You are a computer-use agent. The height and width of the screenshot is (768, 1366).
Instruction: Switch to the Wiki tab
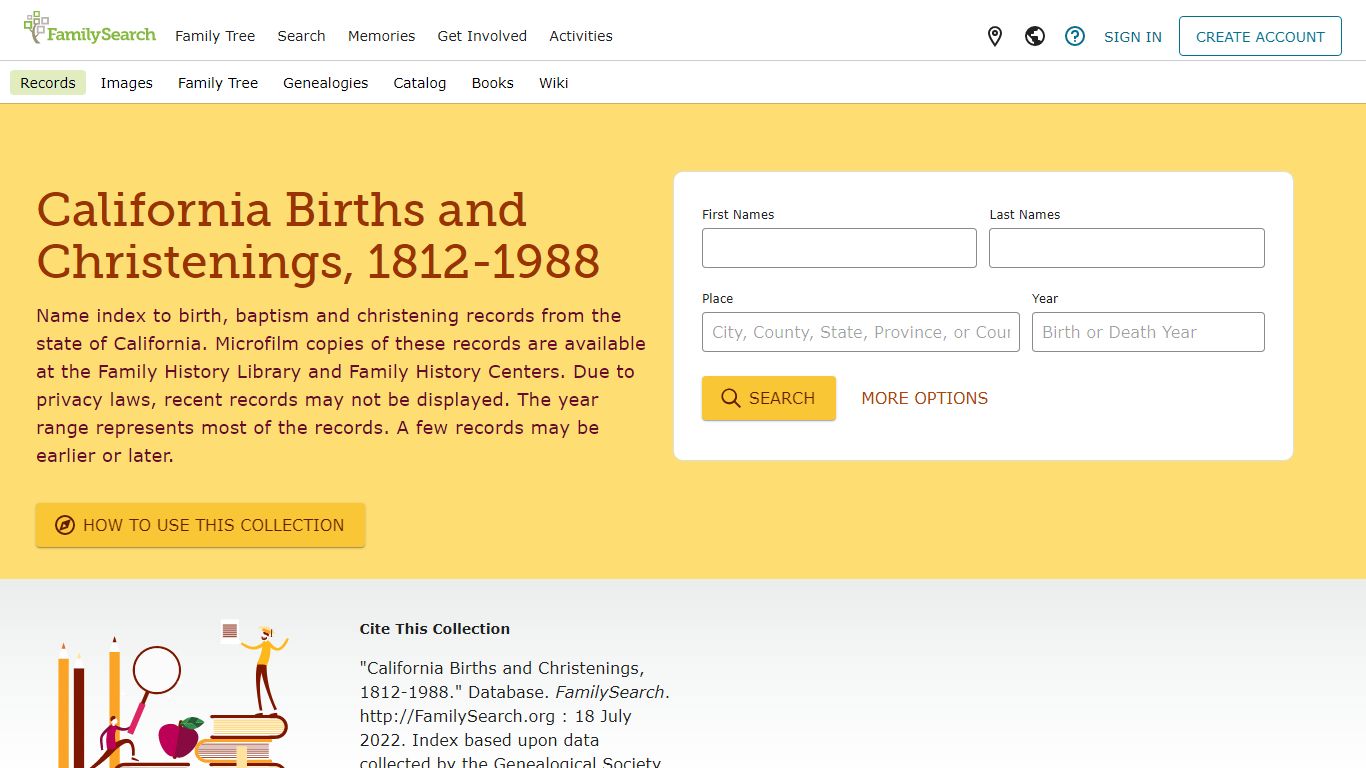(x=554, y=83)
